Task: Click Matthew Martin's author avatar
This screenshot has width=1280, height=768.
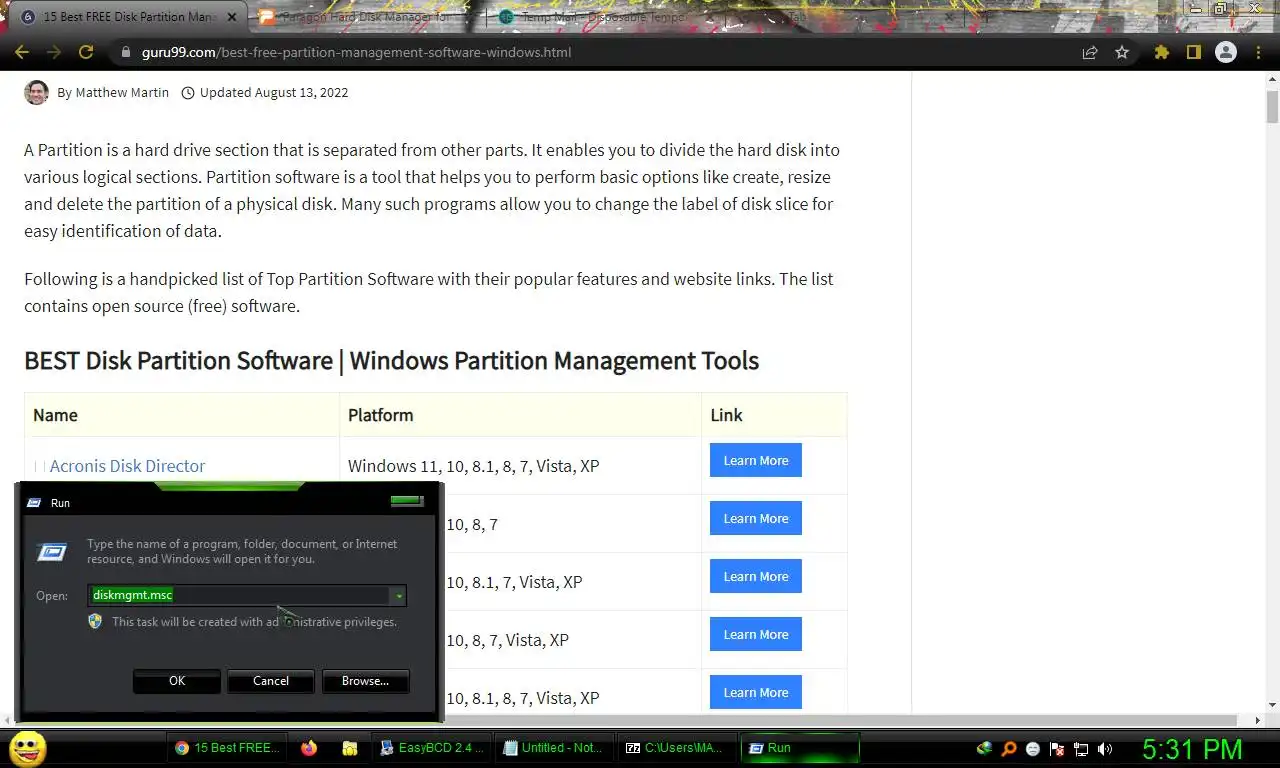Action: click(x=36, y=92)
